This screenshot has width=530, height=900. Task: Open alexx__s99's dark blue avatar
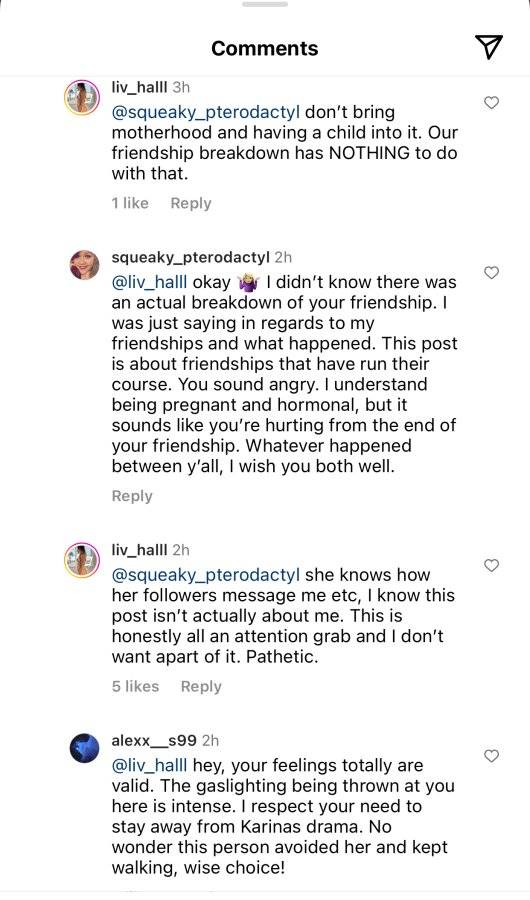coord(84,748)
